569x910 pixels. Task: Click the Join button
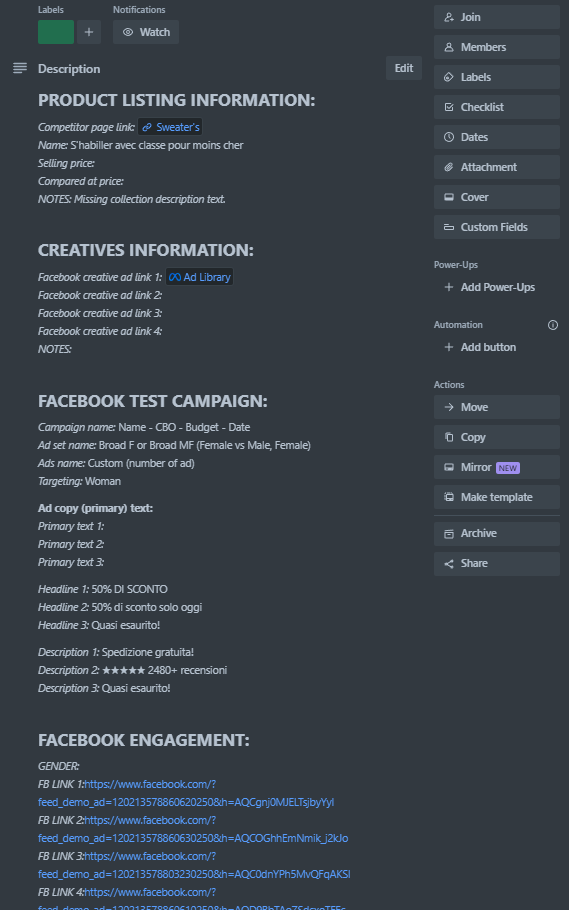pyautogui.click(x=496, y=17)
